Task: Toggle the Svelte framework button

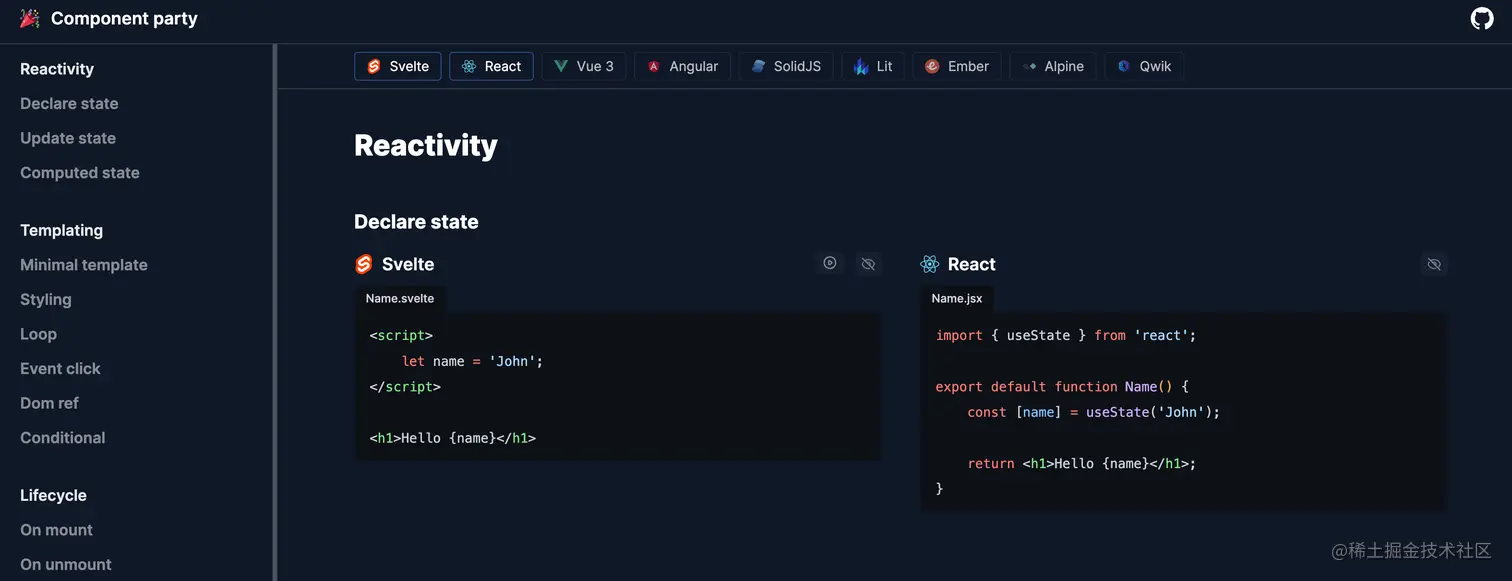Action: (398, 66)
